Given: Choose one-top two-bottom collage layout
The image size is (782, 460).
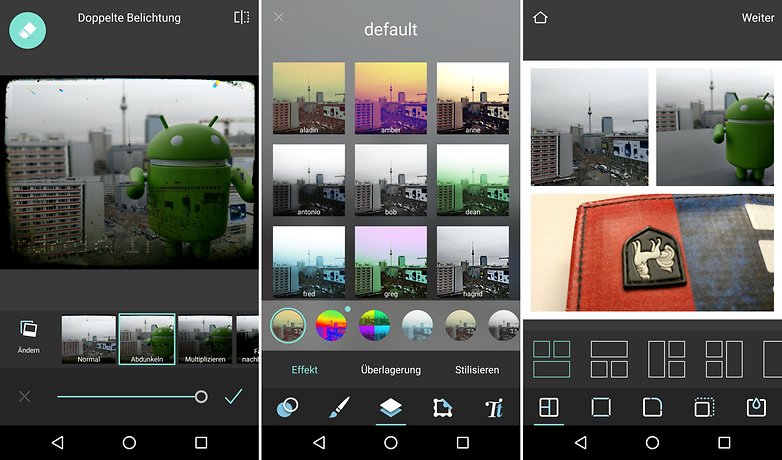Looking at the screenshot, I should (609, 359).
